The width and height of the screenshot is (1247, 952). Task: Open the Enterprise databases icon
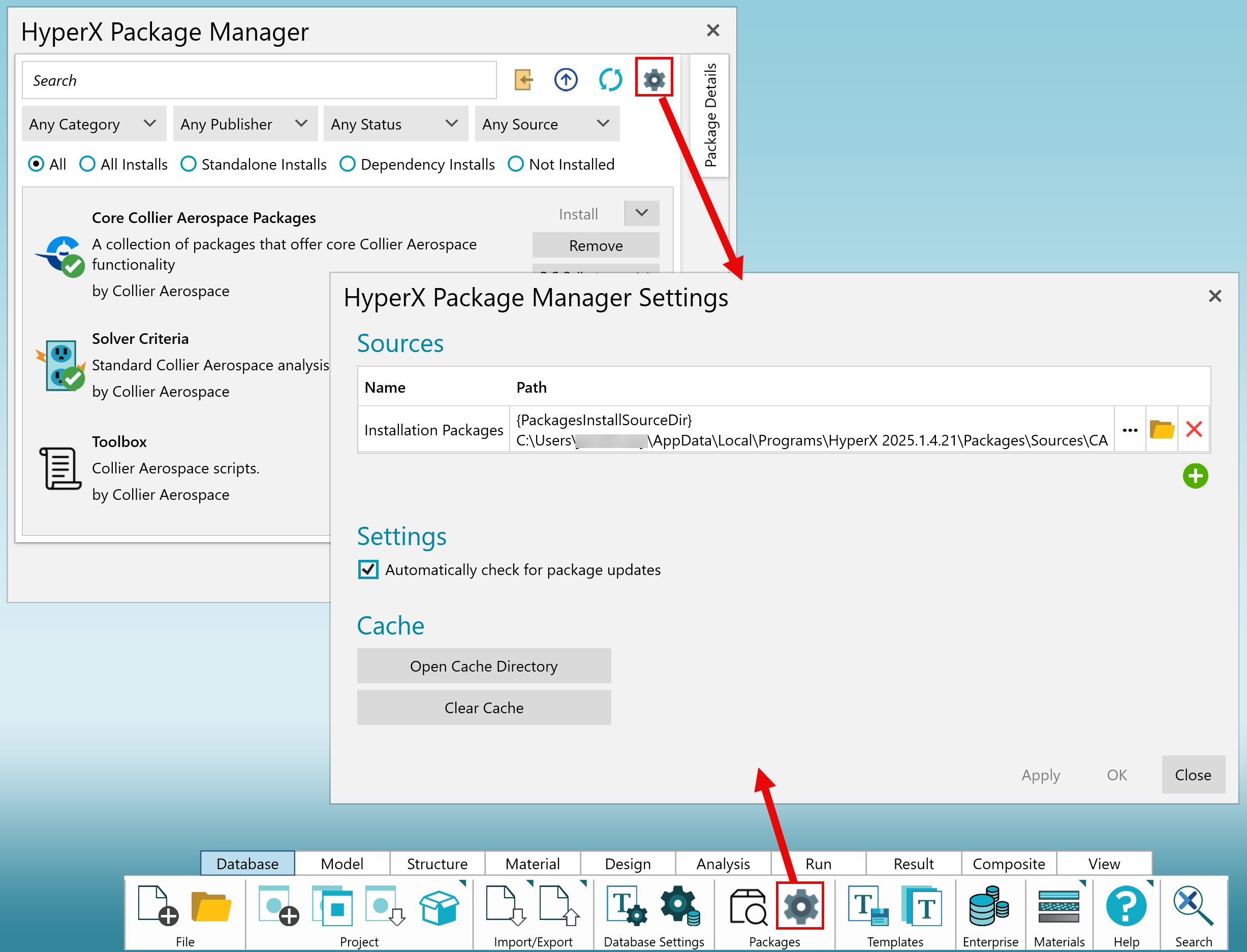(x=988, y=906)
